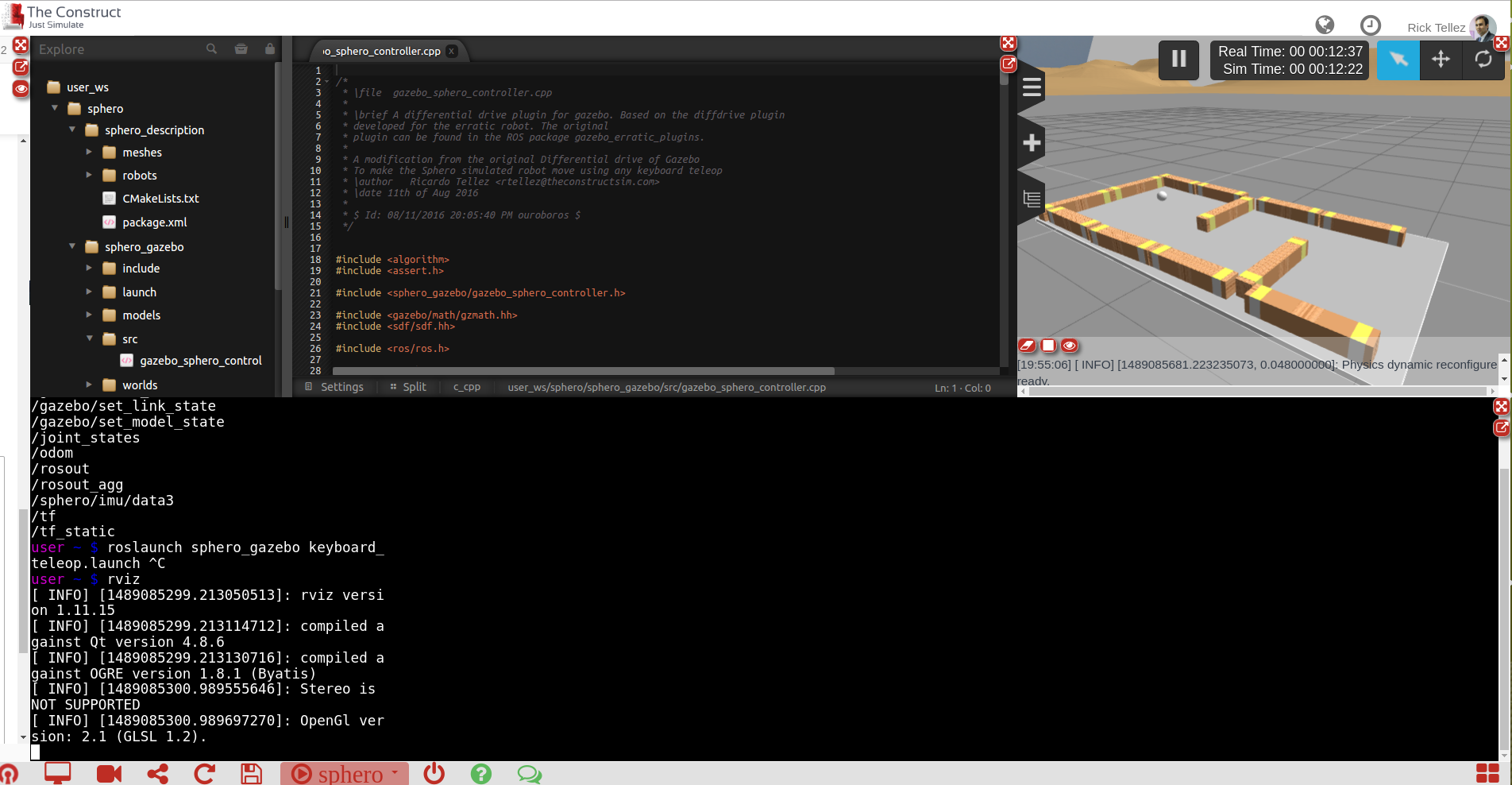This screenshot has width=1512, height=785.
Task: Activate the rotate tool in simulator
Action: pos(1483,60)
